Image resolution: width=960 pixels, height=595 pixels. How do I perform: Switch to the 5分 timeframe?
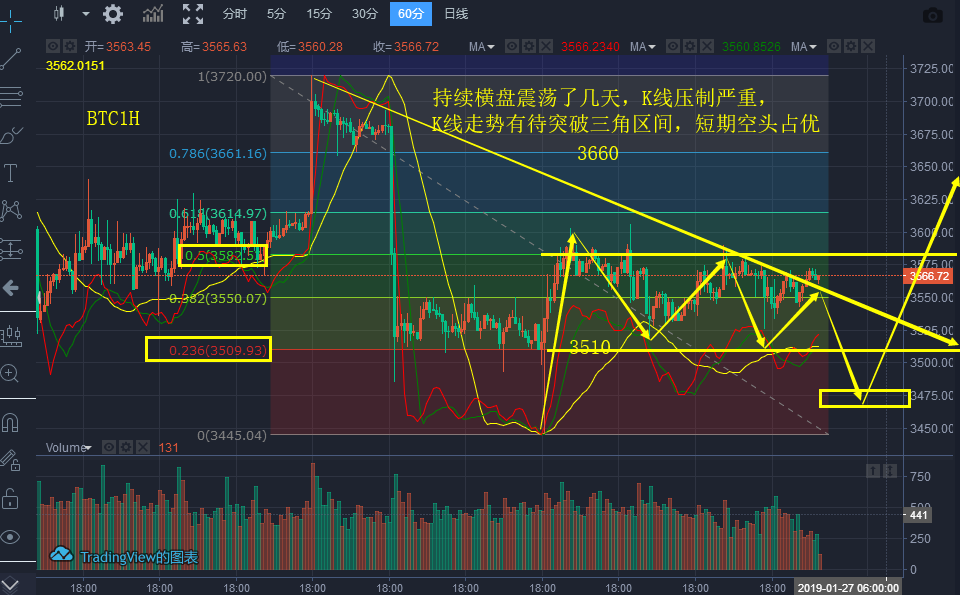pos(276,13)
